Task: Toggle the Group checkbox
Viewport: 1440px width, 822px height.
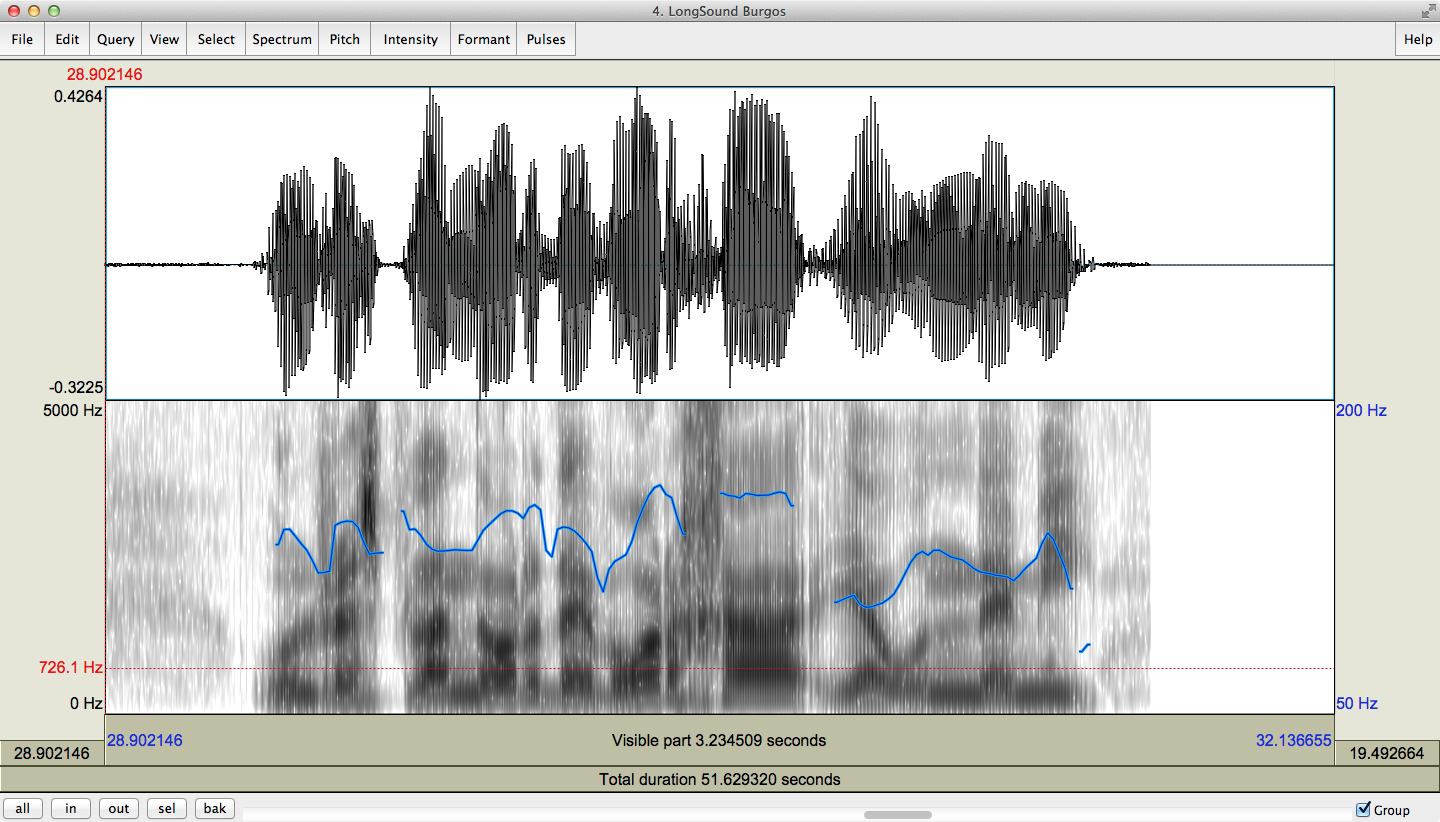Action: (1364, 809)
